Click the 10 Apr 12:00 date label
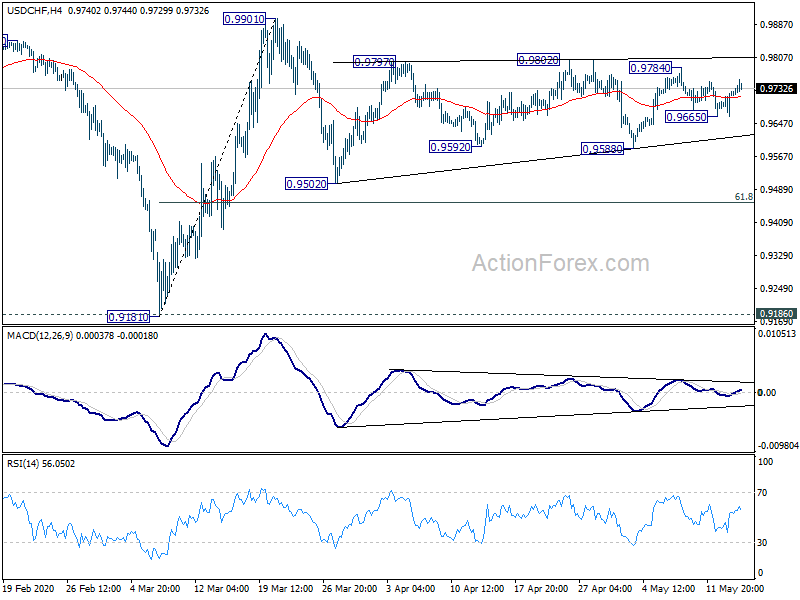800x600 pixels. (477, 588)
